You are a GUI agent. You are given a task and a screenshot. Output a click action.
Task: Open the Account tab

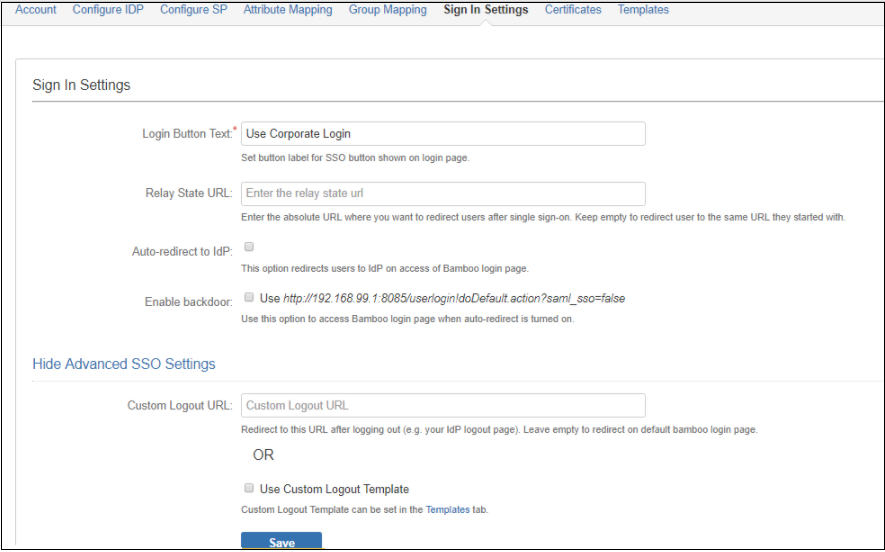point(36,10)
